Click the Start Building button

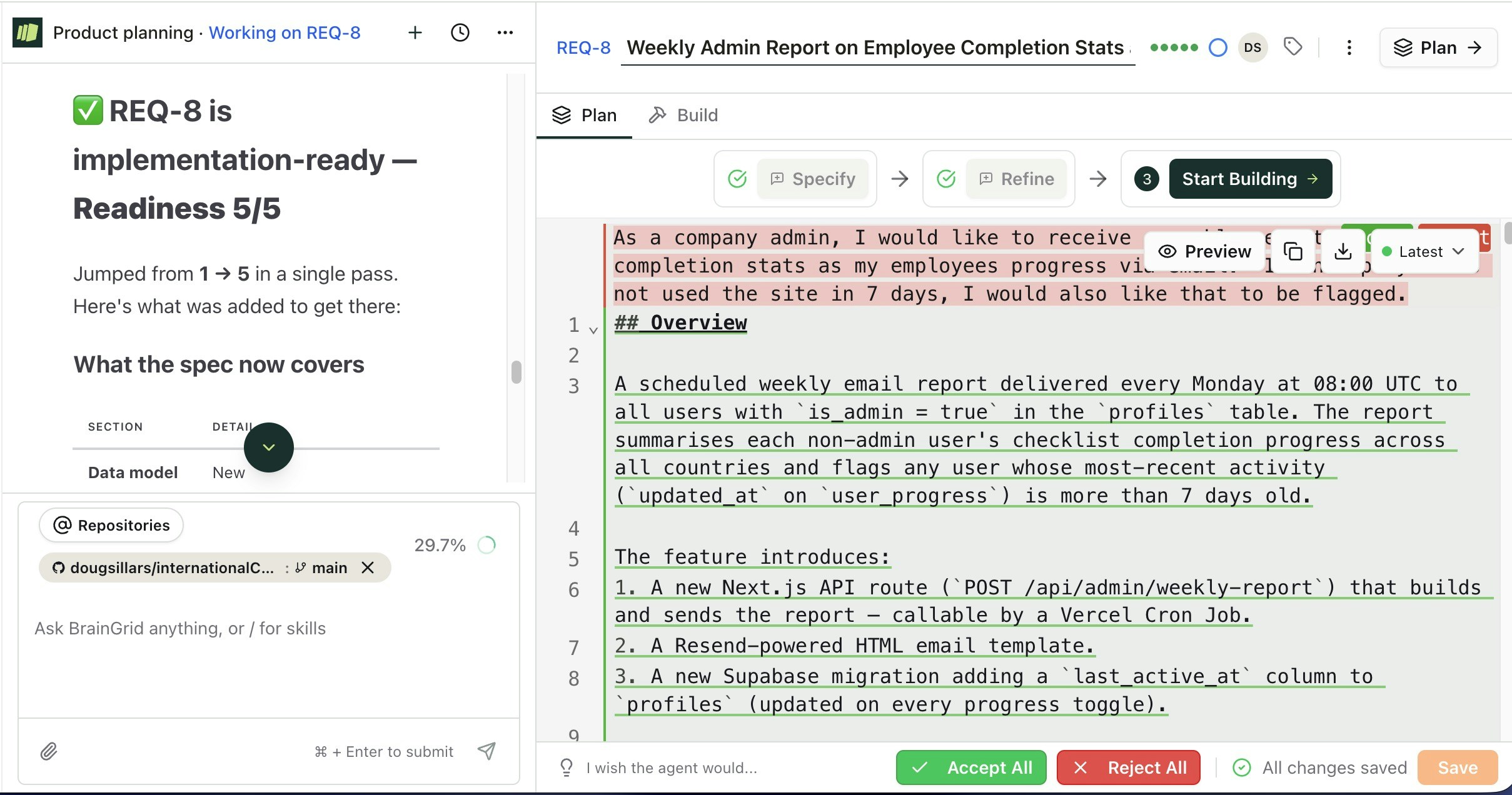tap(1250, 179)
